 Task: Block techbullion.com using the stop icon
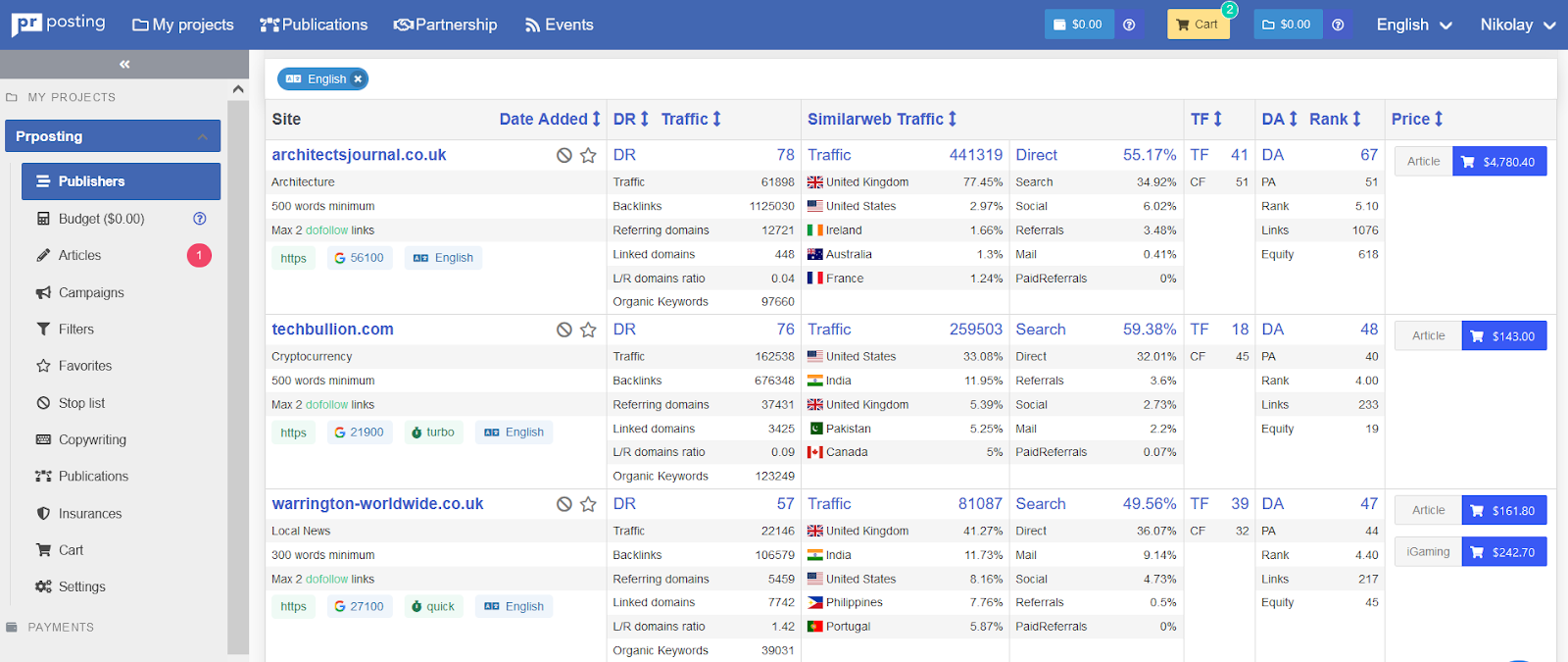(564, 330)
